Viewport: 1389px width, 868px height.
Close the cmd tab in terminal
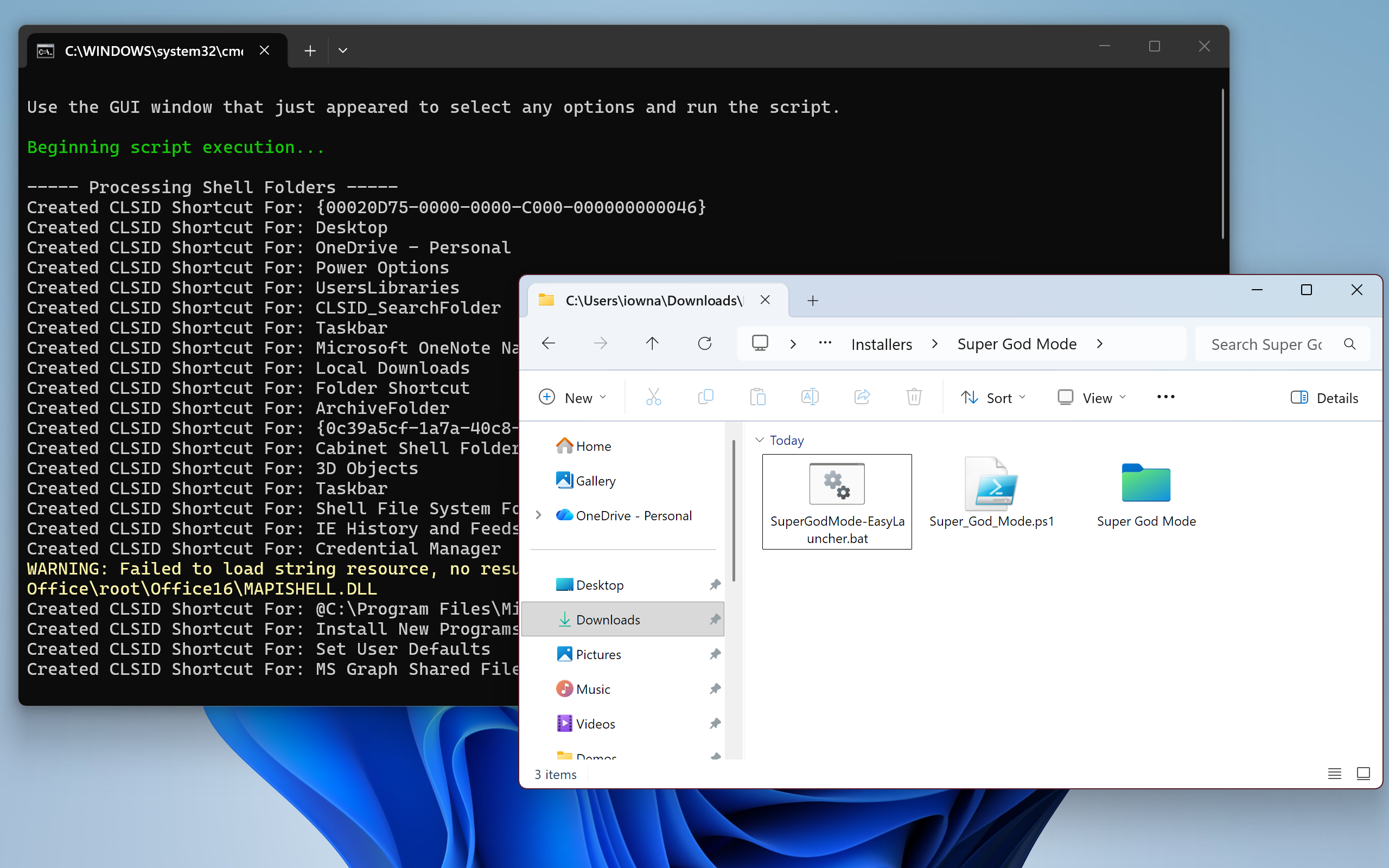[265, 50]
